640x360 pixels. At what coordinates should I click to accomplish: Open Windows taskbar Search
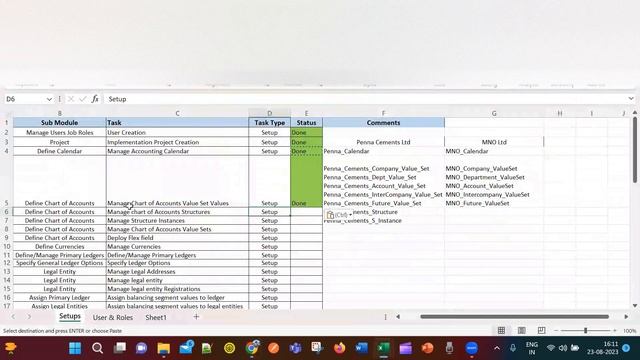97,348
